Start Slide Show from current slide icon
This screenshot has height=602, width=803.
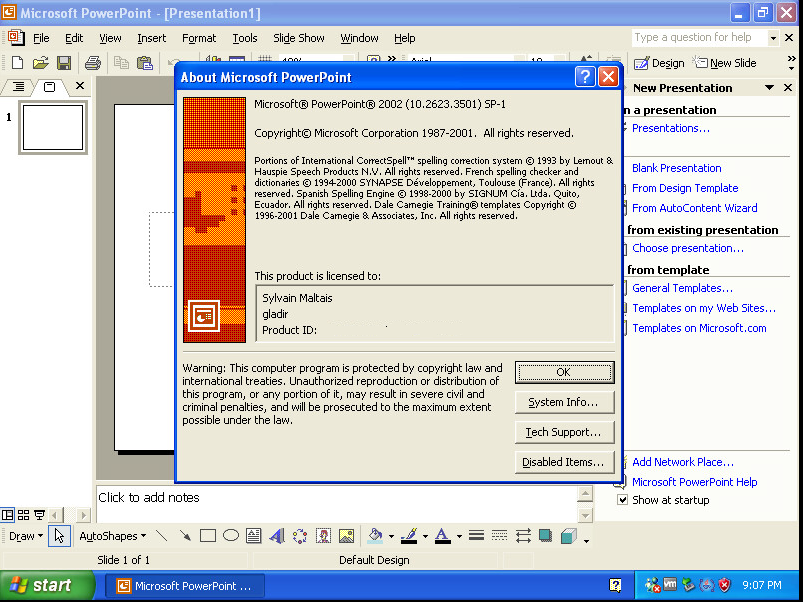39,515
